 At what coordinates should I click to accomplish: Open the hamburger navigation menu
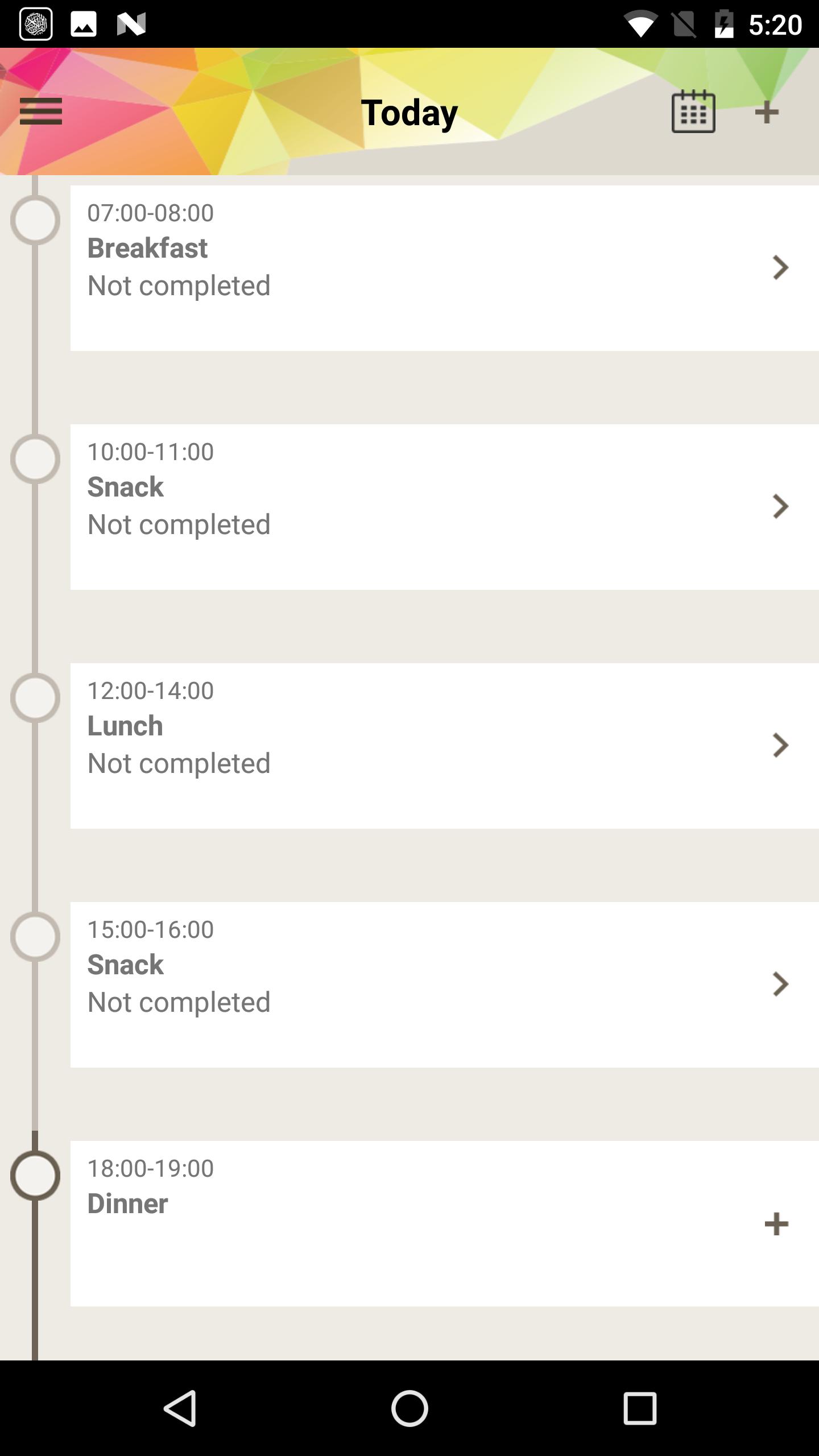(x=40, y=111)
